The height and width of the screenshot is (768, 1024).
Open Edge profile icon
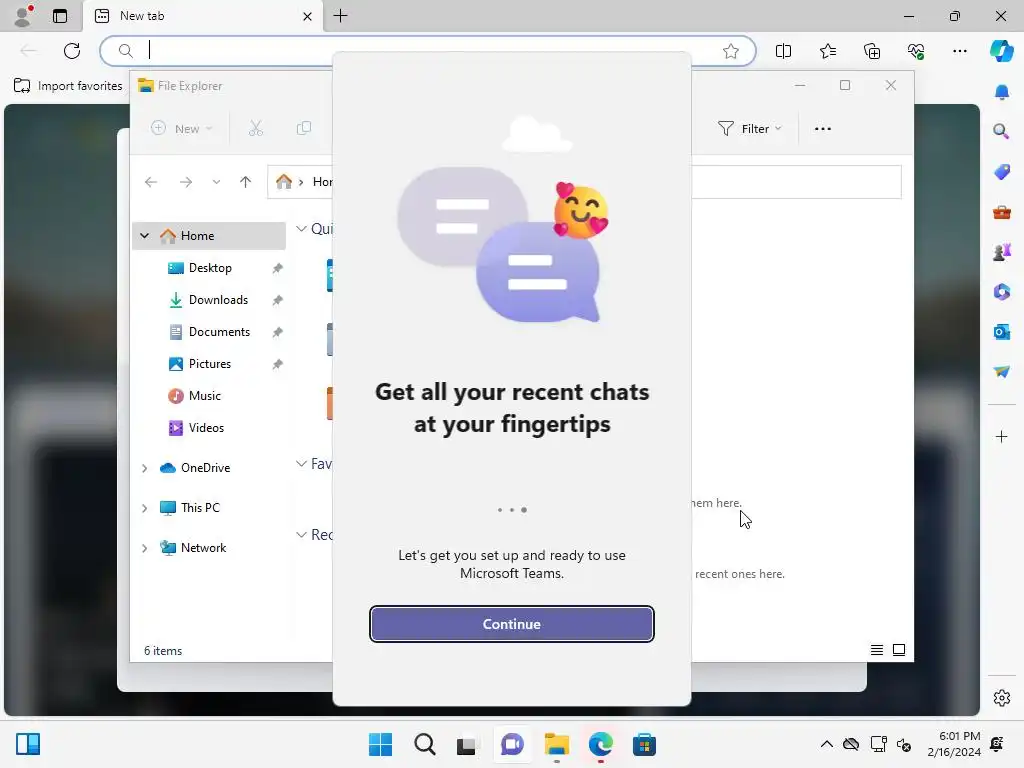click(23, 16)
